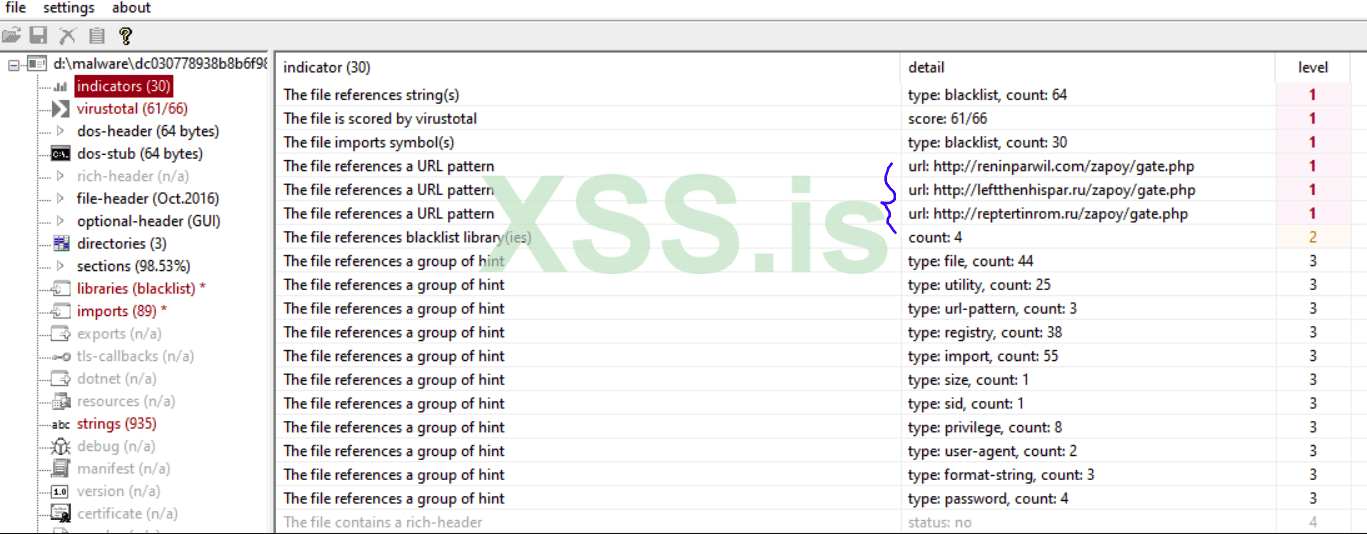
Task: Expand the file-header (Oct.2016) node
Action: click(60, 199)
